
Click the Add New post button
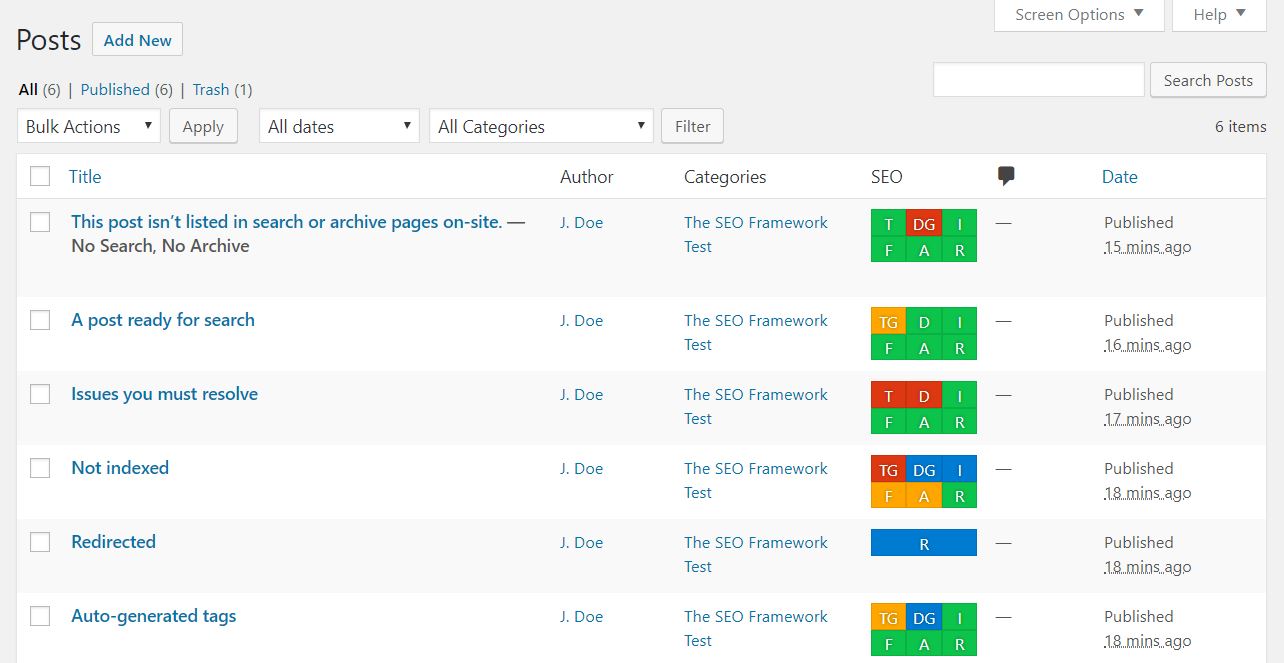pos(137,40)
